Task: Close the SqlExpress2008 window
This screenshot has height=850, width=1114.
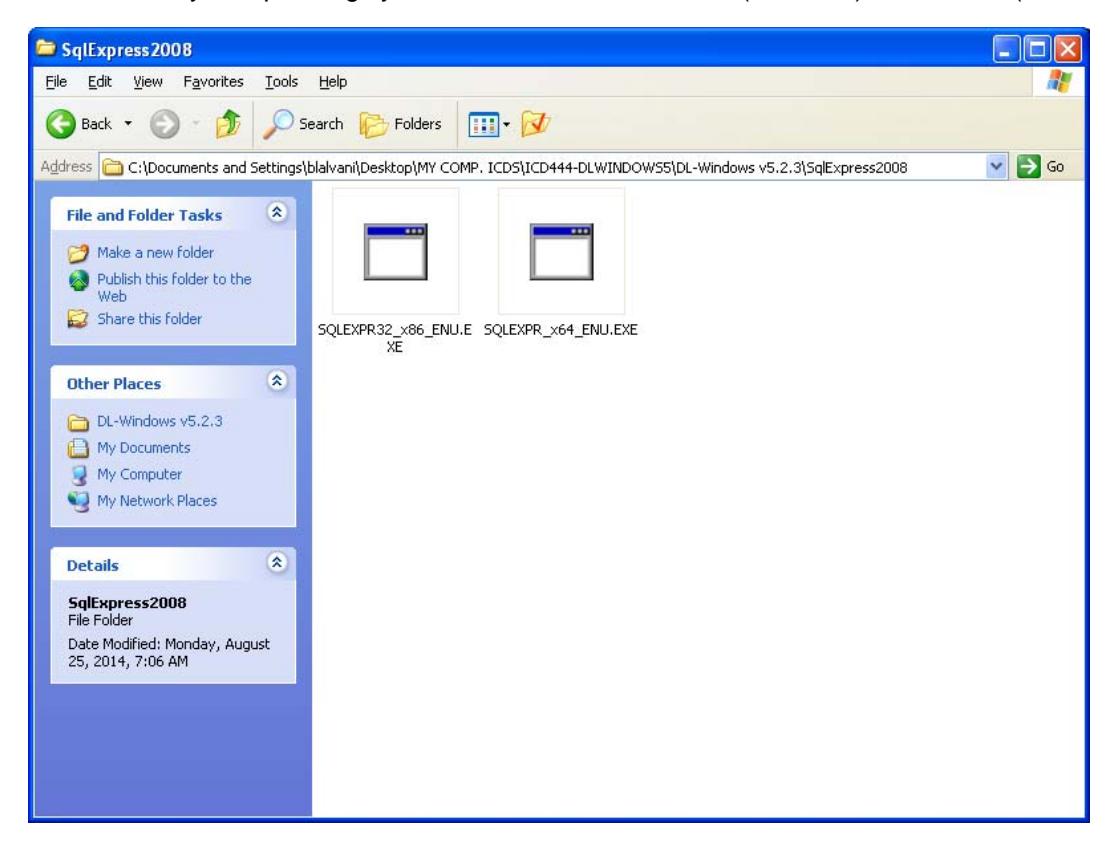Action: click(x=1068, y=49)
